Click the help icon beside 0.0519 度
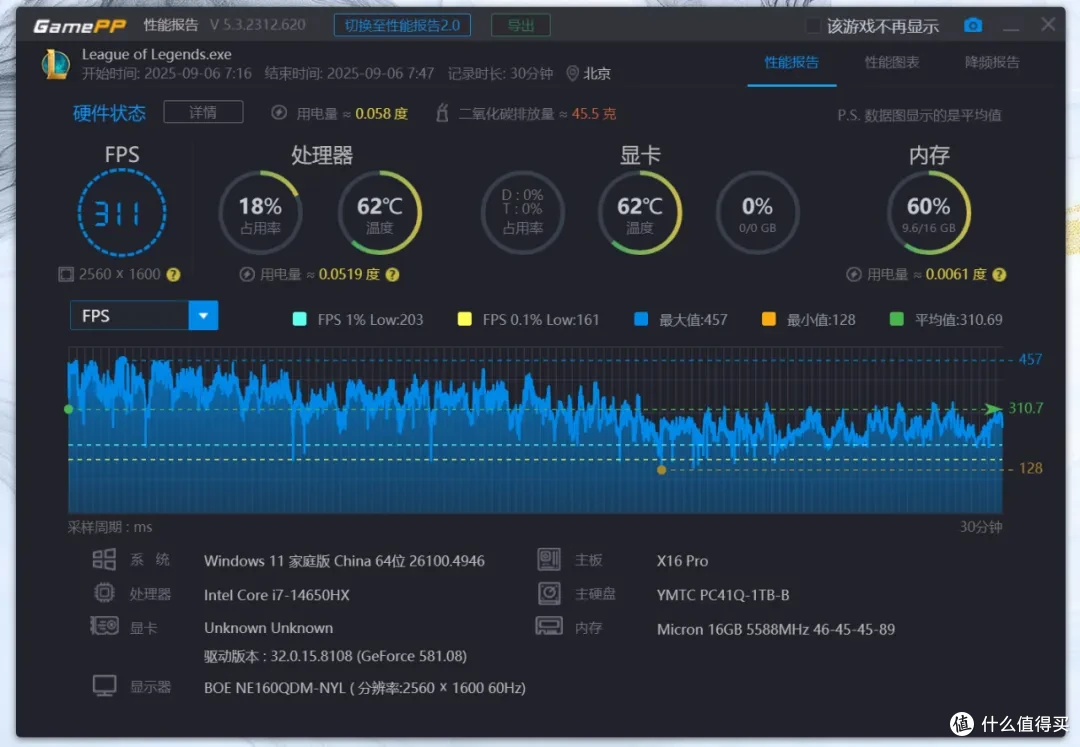The image size is (1080, 747). (x=393, y=275)
